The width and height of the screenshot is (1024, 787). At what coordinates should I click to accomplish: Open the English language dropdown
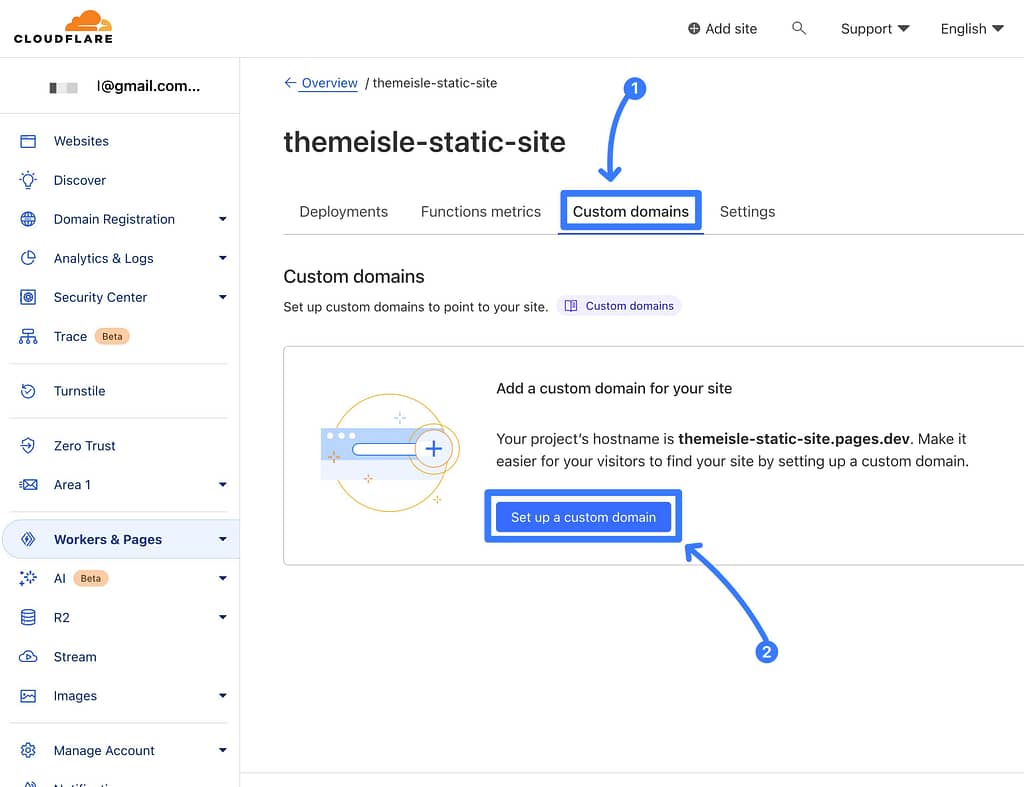coord(972,29)
